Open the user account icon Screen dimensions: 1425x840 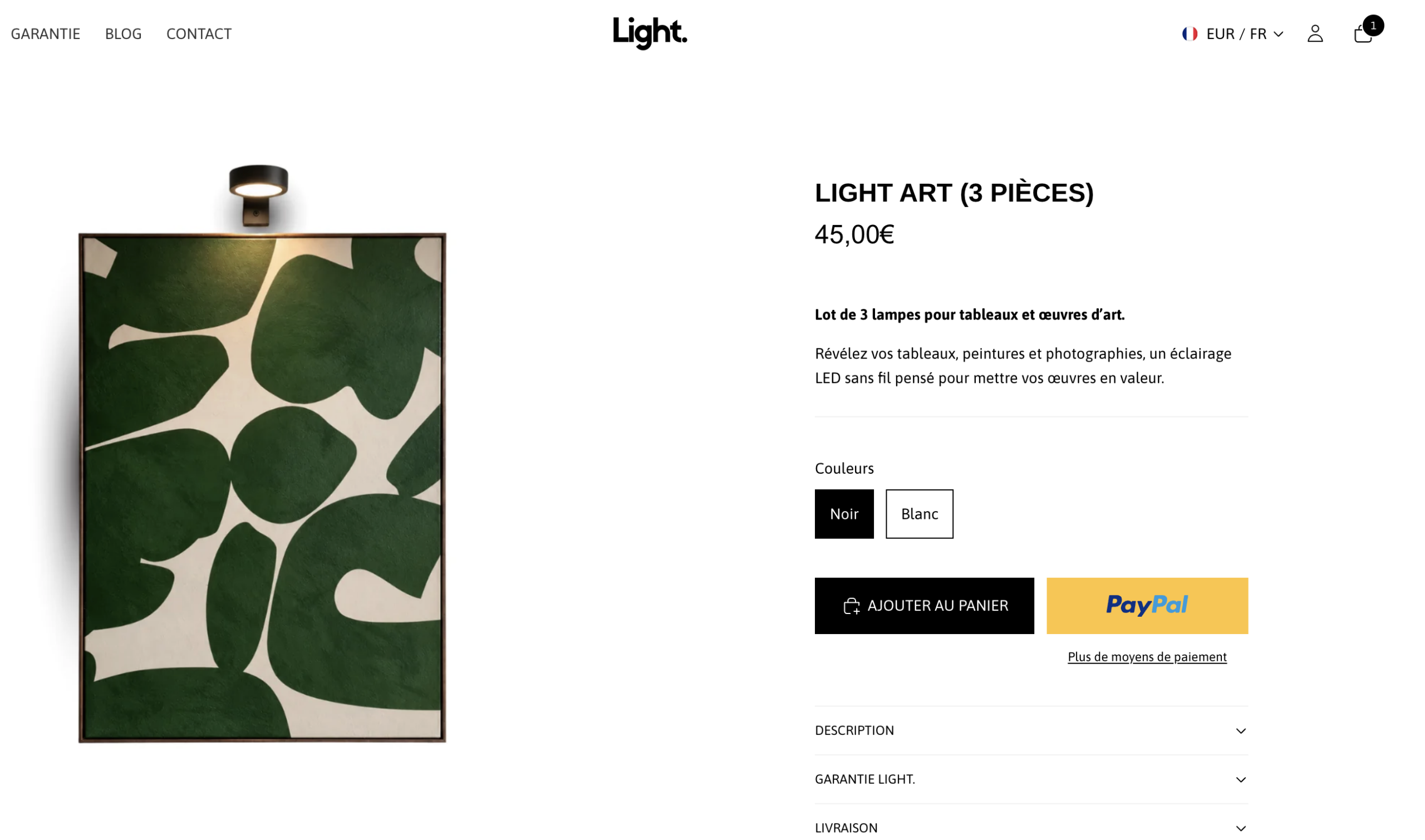pyautogui.click(x=1315, y=33)
